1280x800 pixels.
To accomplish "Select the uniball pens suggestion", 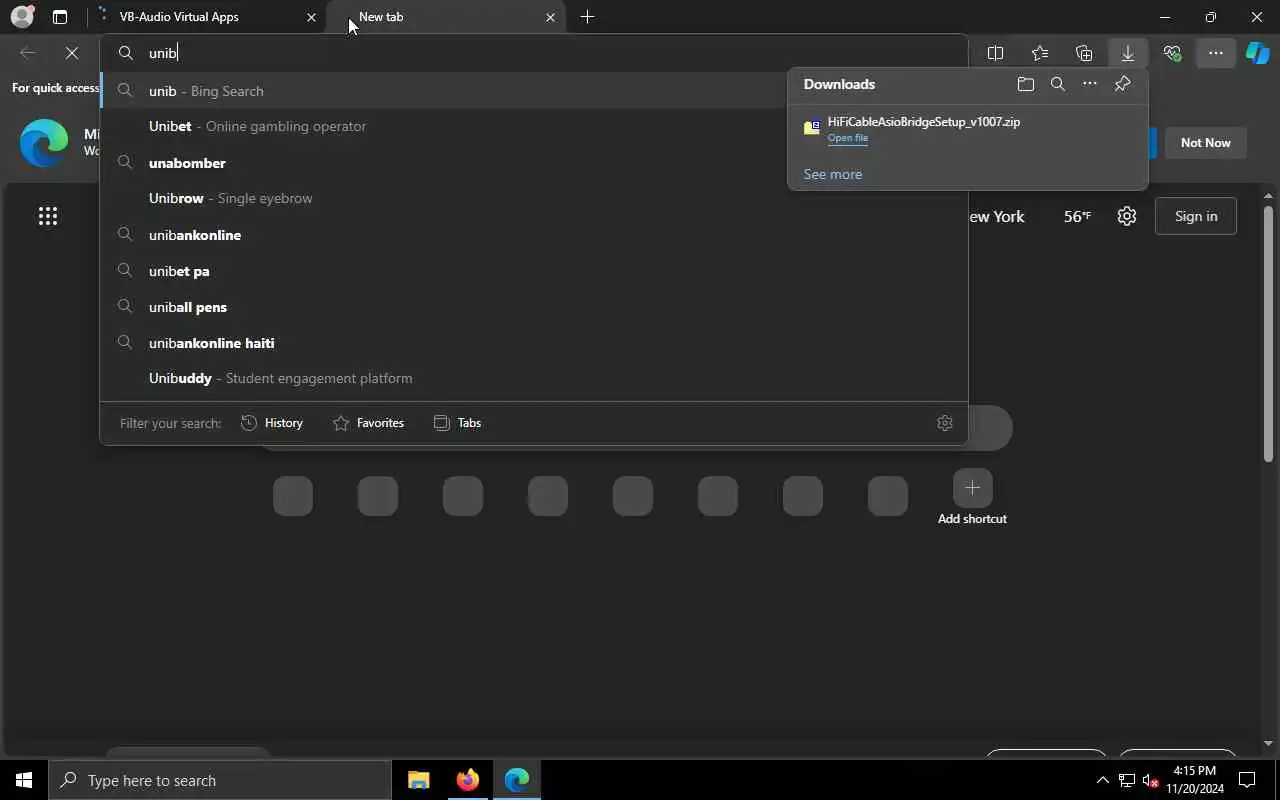I will coord(534,307).
